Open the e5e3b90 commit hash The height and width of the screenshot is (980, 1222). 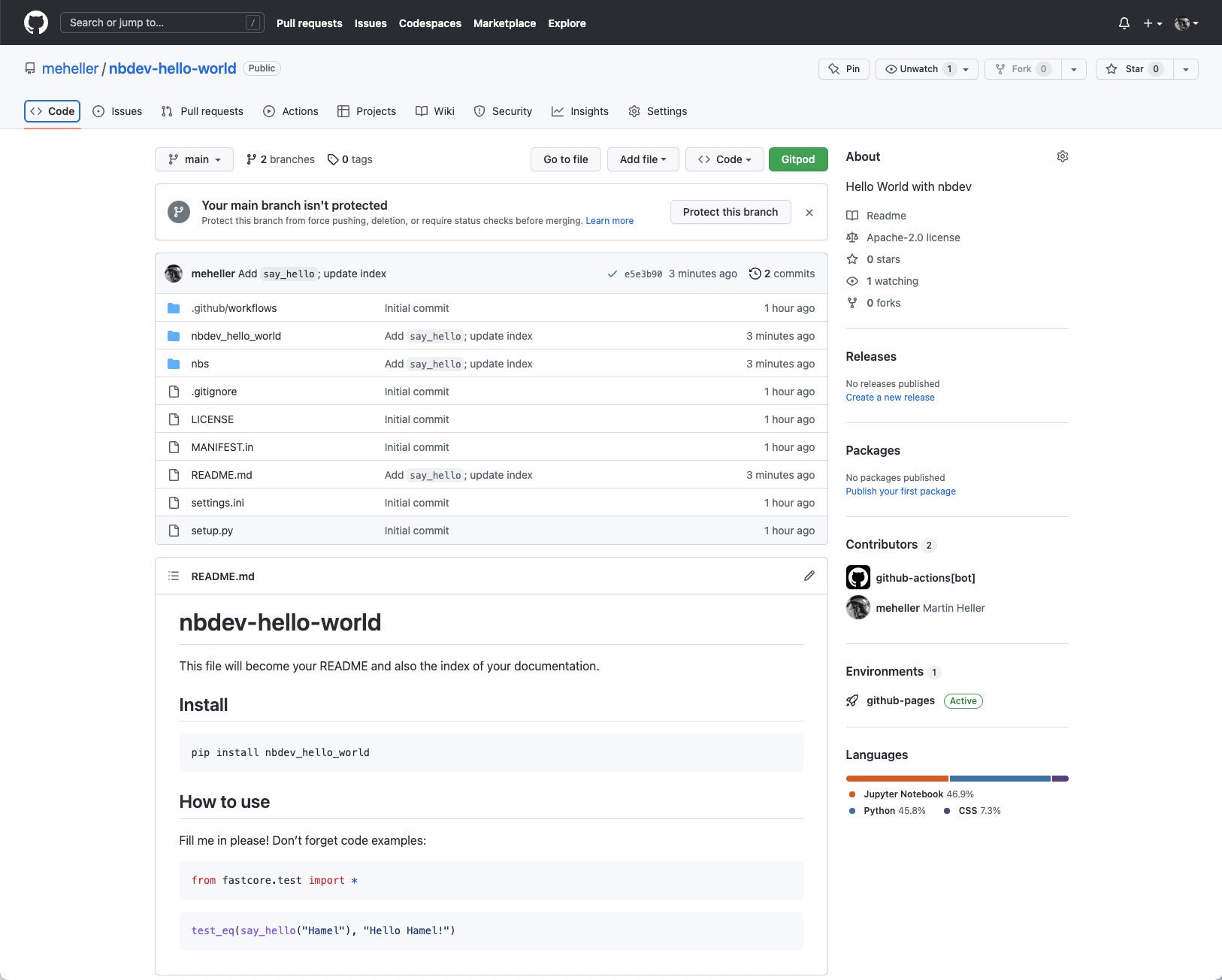(643, 274)
